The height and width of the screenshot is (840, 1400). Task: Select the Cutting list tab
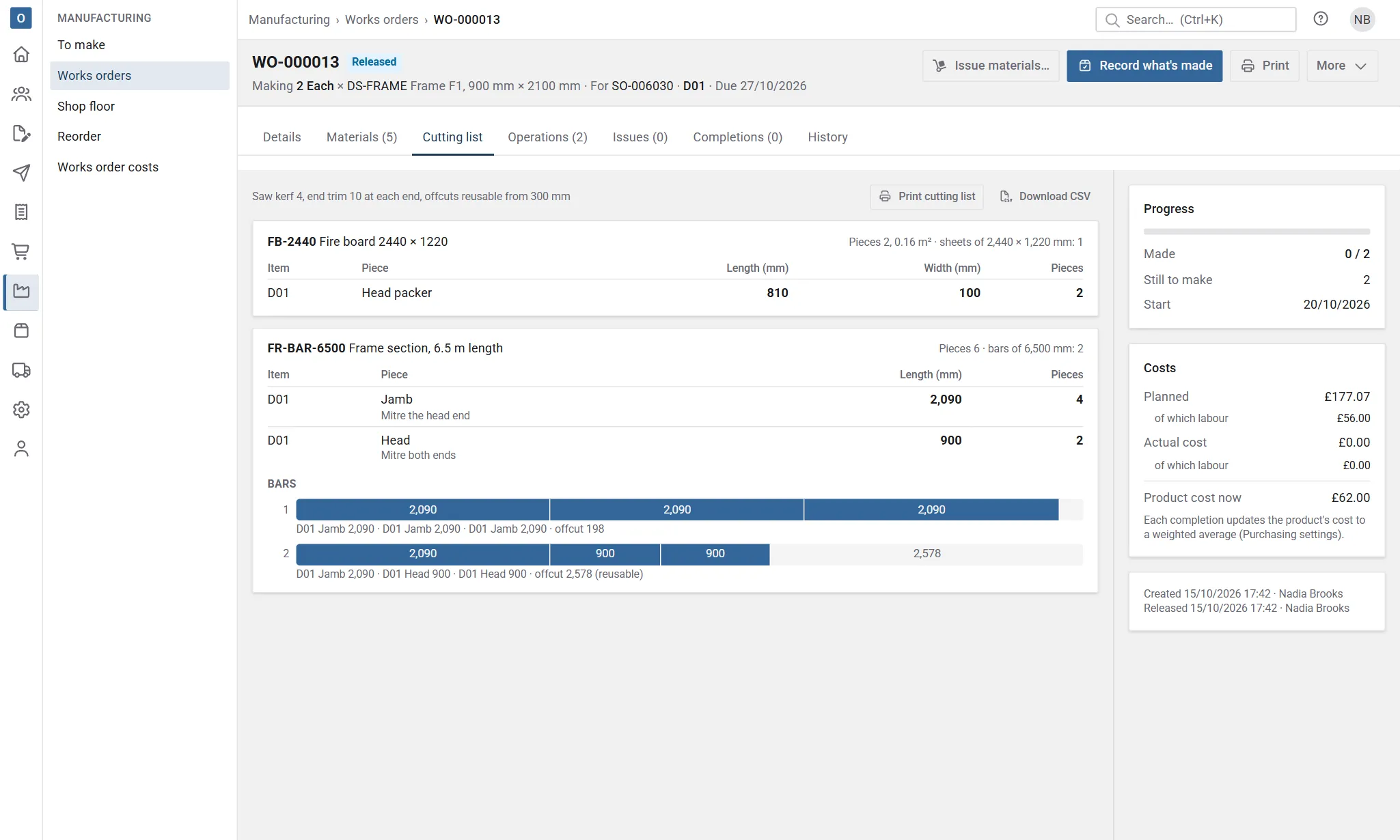pyautogui.click(x=452, y=137)
